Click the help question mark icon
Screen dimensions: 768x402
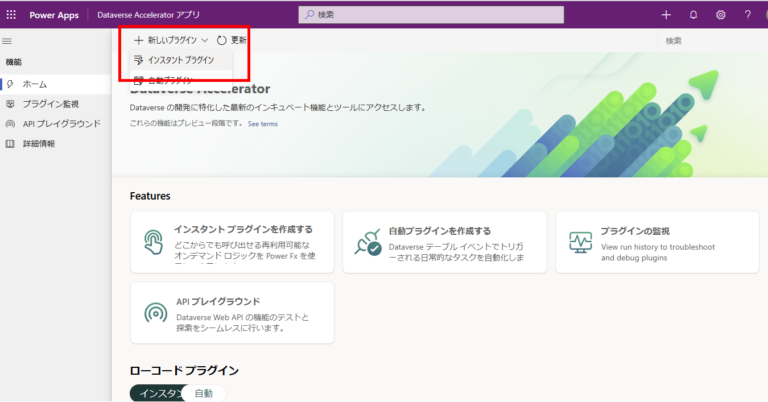(x=748, y=15)
